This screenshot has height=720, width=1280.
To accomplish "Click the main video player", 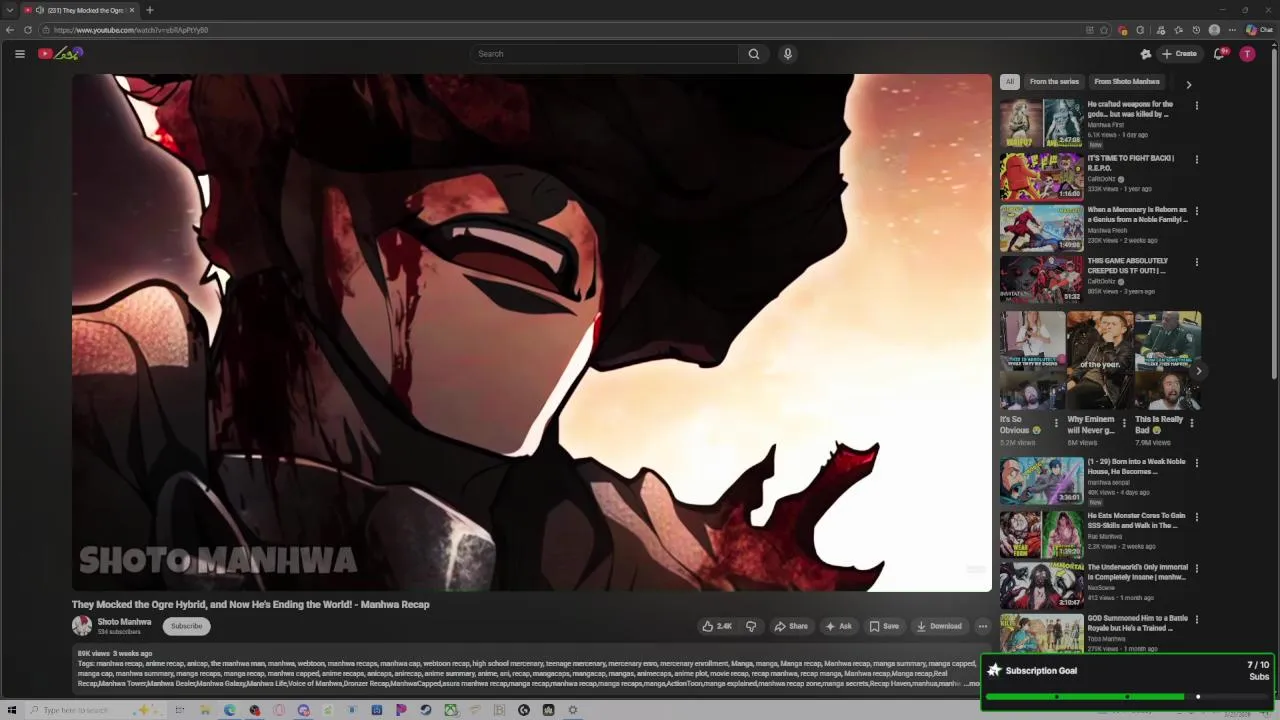I will [x=532, y=333].
